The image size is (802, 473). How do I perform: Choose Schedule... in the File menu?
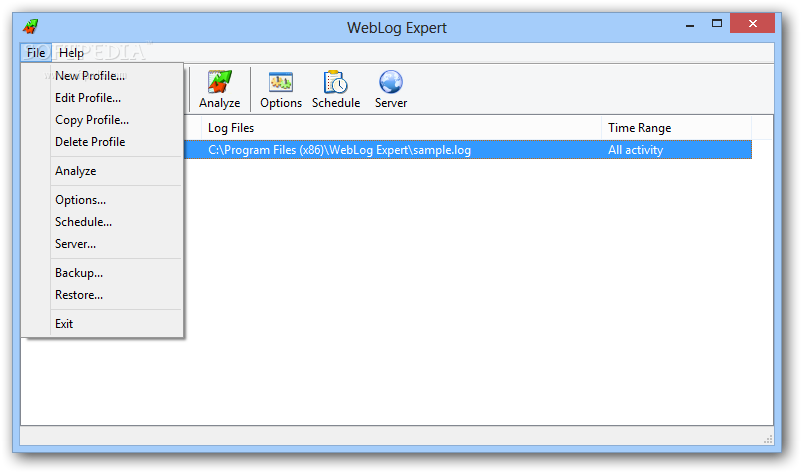pos(102,222)
